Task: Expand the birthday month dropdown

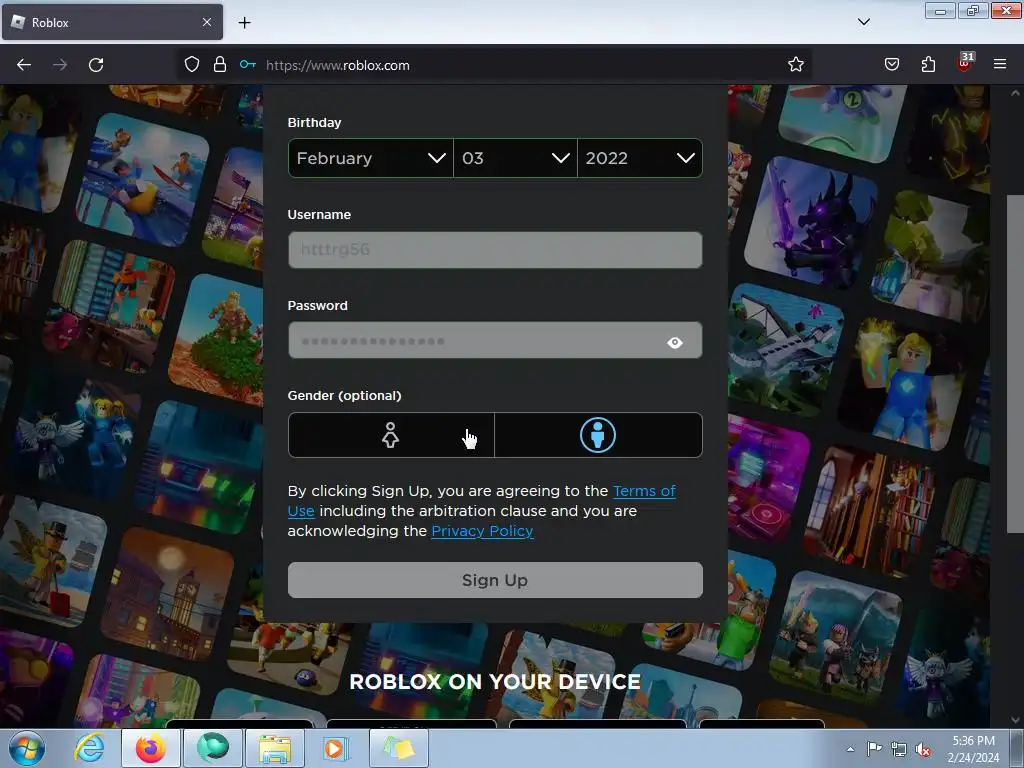Action: pyautogui.click(x=371, y=158)
